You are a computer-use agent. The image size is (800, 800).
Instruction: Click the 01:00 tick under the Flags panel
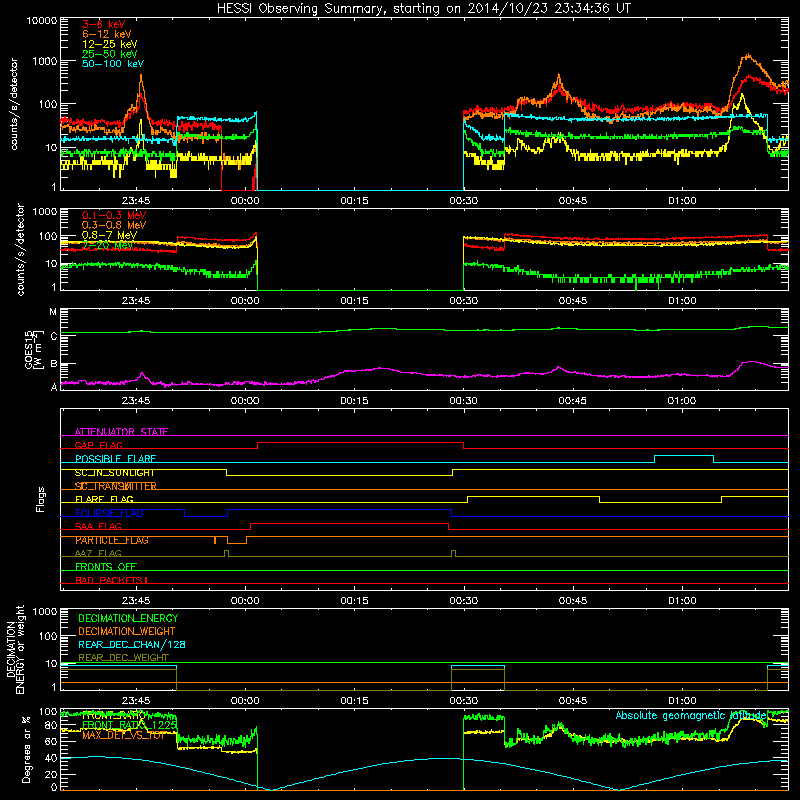click(682, 601)
